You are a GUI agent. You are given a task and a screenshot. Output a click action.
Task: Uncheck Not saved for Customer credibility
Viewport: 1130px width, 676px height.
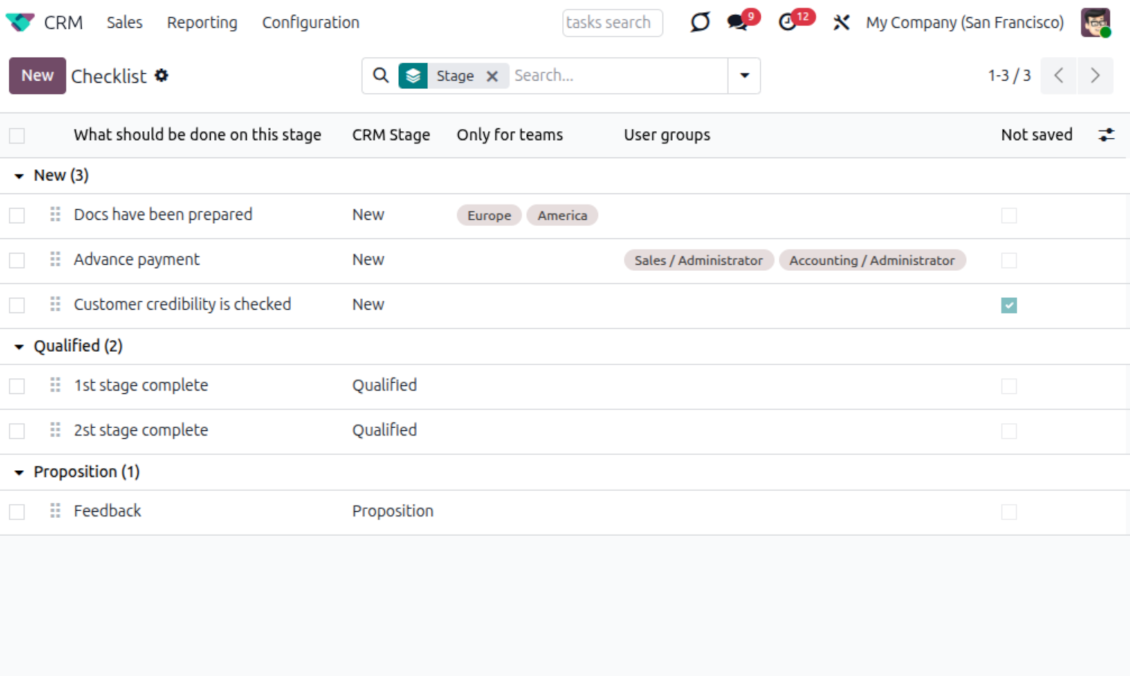click(x=1009, y=305)
